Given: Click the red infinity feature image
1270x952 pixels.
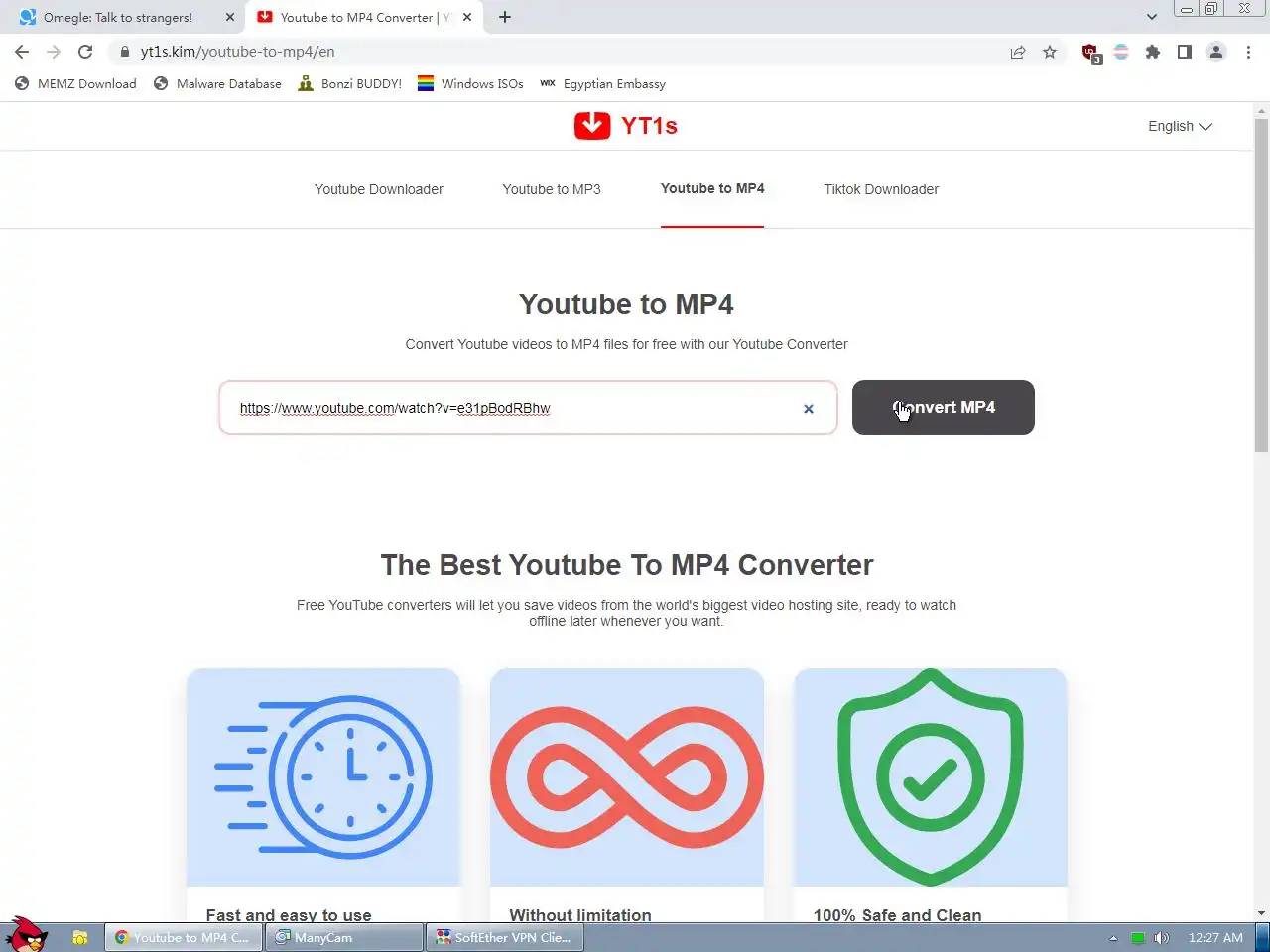Looking at the screenshot, I should [x=627, y=777].
